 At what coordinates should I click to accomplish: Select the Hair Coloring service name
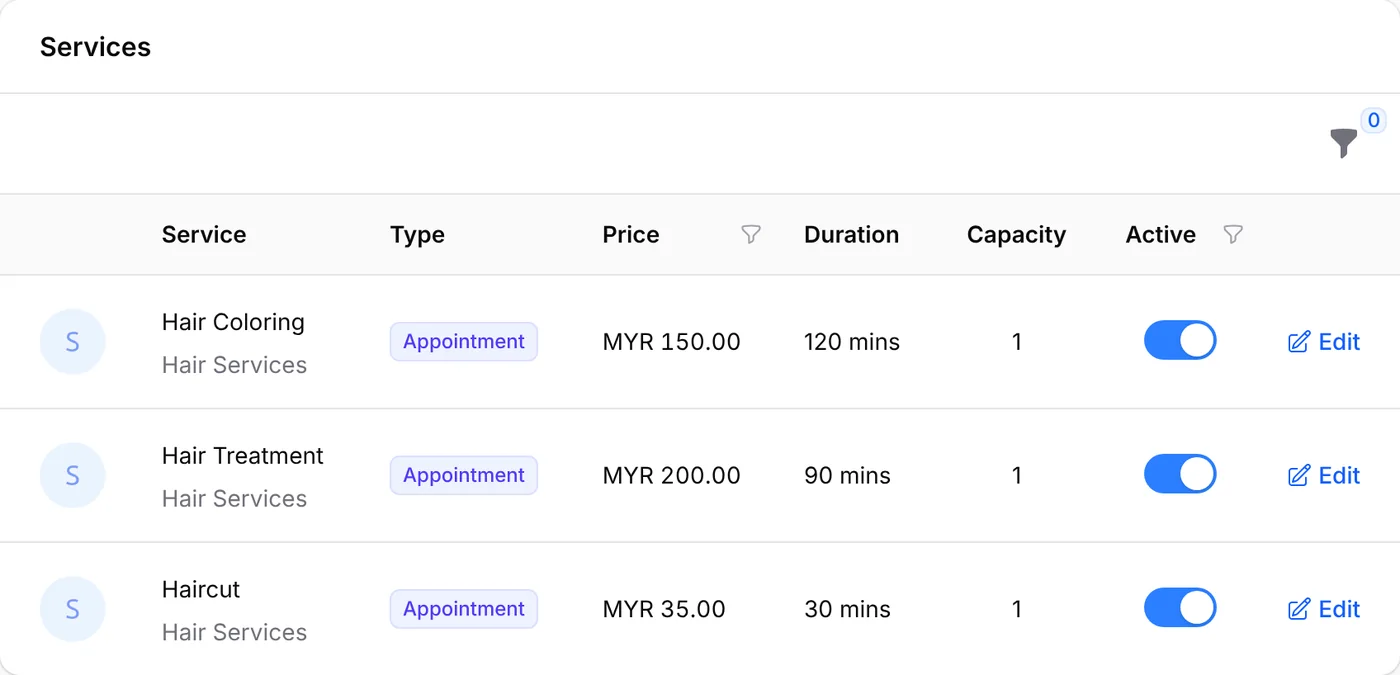233,322
